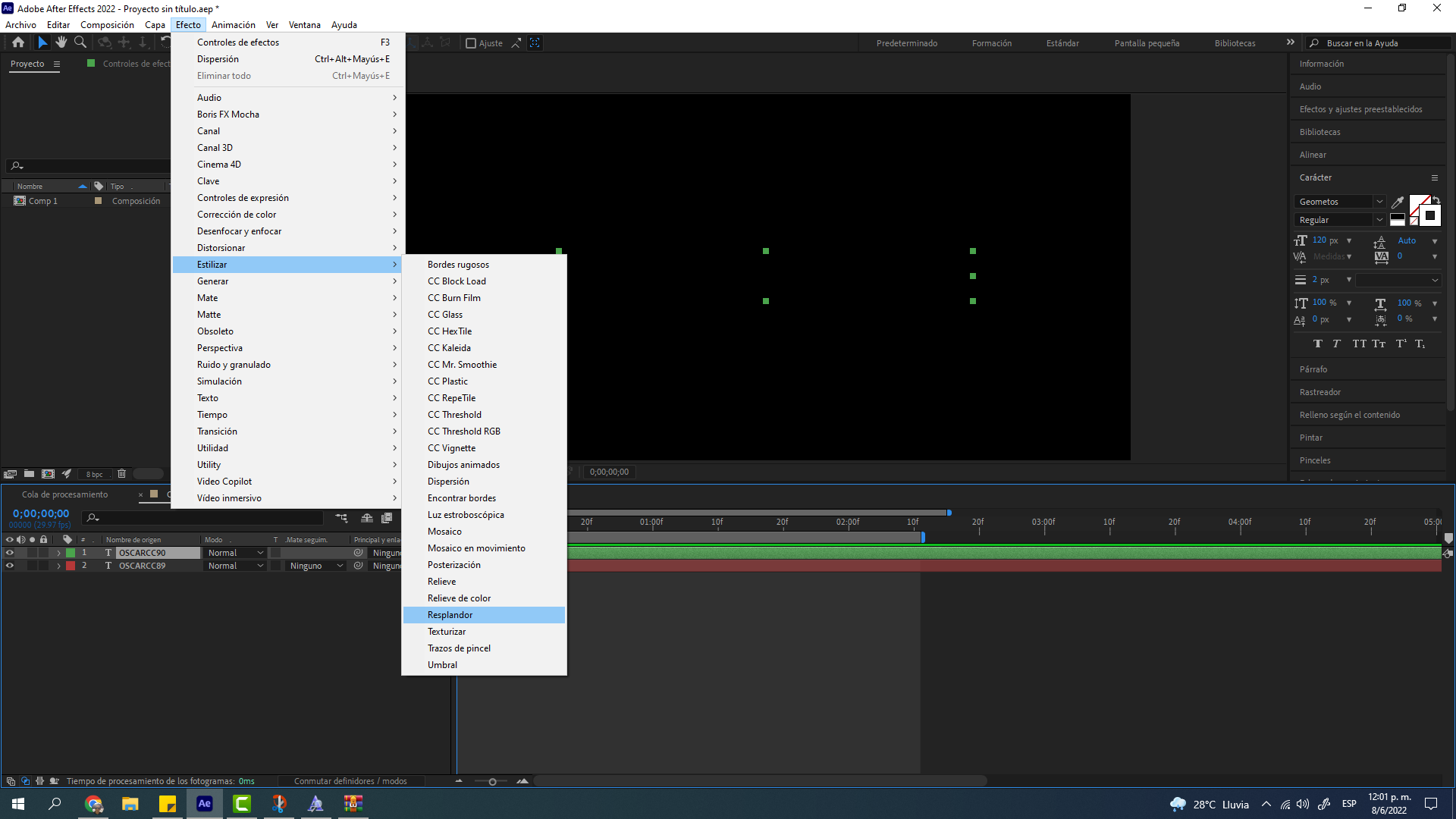
Task: Toggle Preserve Transparency box for OSCARCC90
Action: 276,553
